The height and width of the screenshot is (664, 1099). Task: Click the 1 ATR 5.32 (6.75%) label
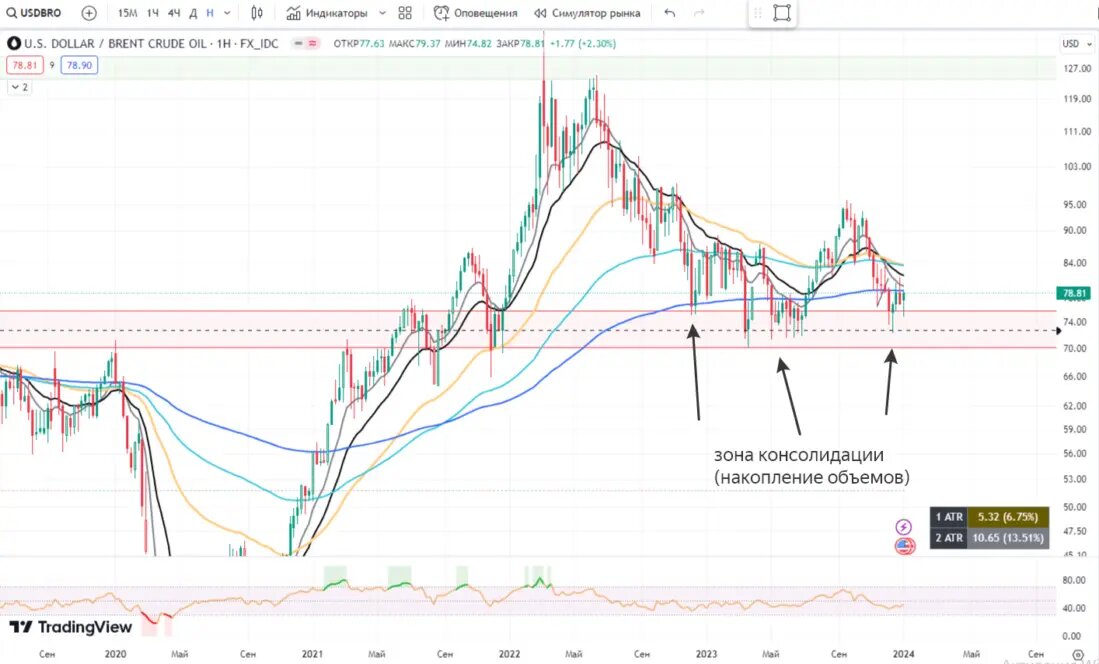point(990,517)
